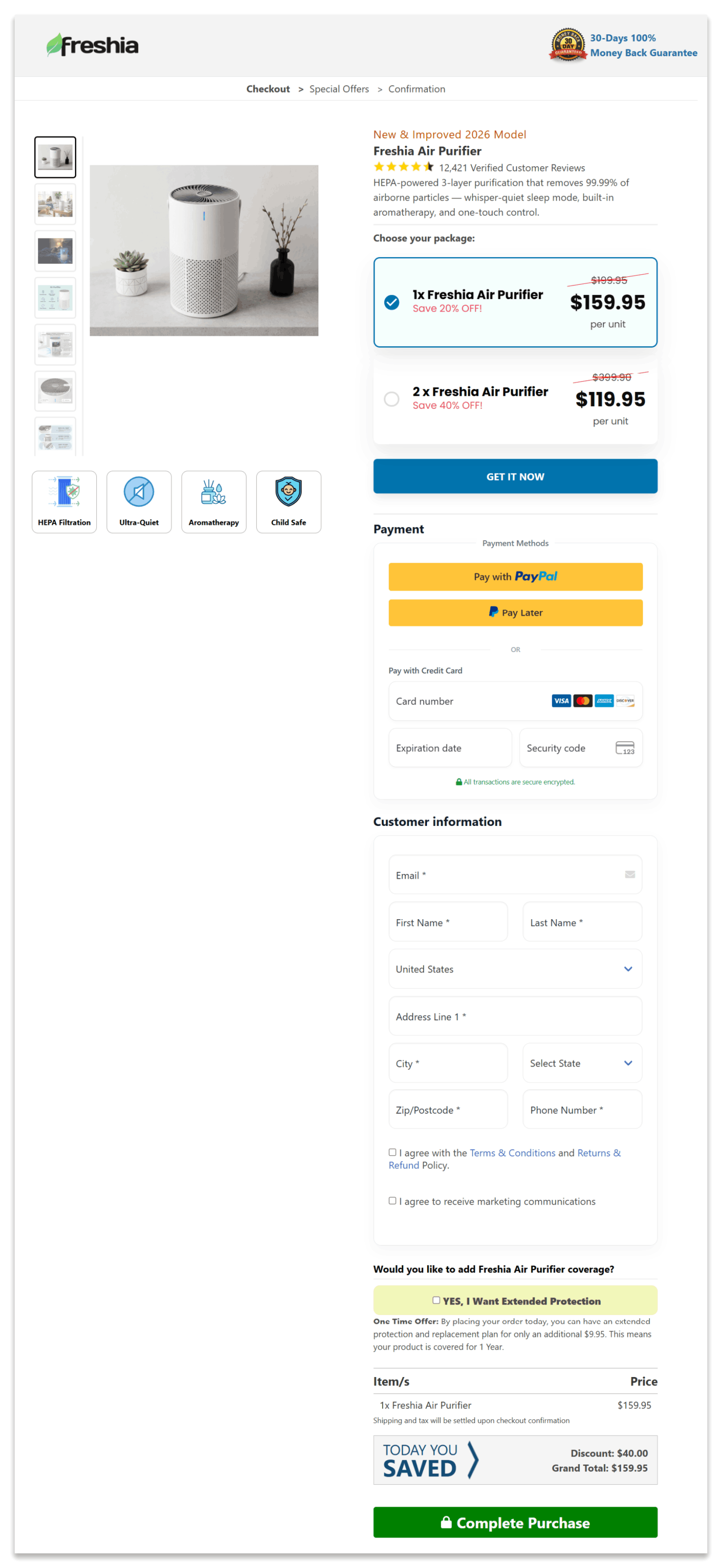Click the envelope icon in Email field
Screen dimensions: 722x1568
coord(630,874)
